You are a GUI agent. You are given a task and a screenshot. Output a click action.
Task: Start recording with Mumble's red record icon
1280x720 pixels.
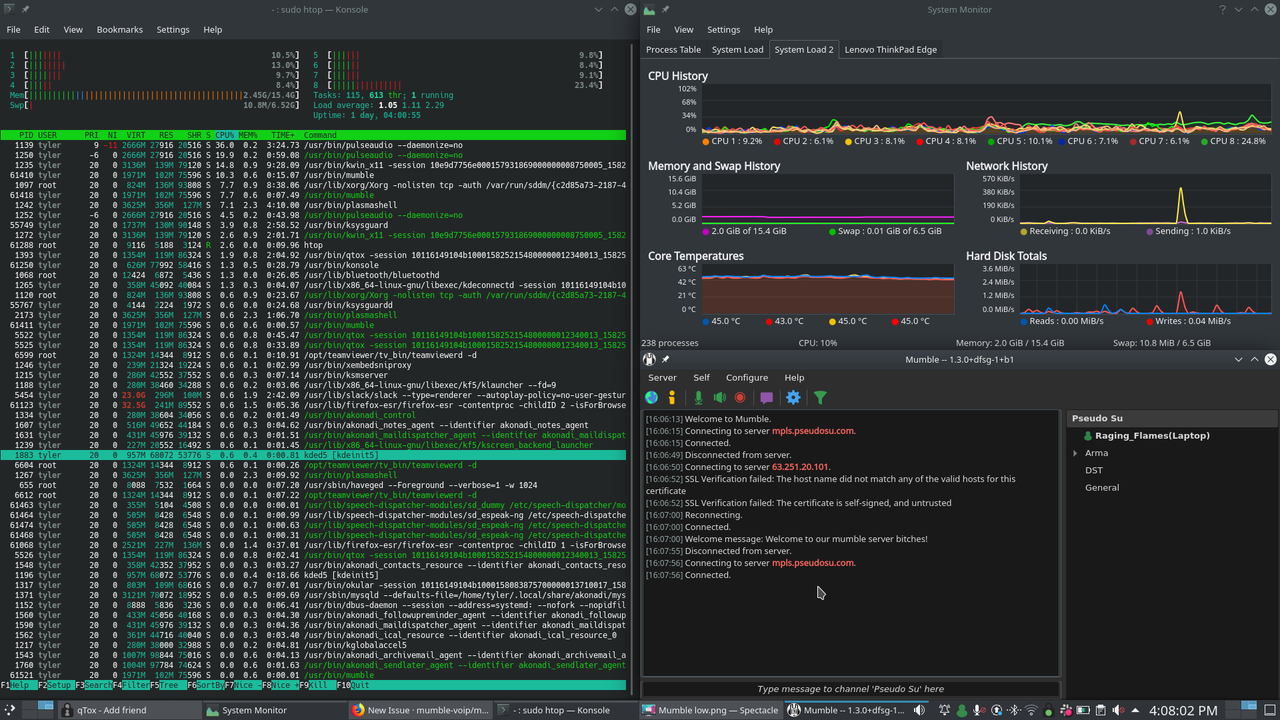click(740, 398)
